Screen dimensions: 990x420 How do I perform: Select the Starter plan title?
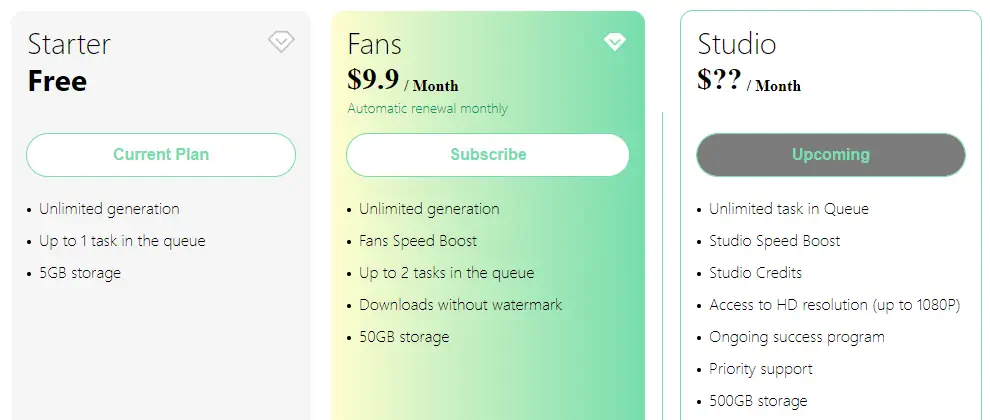point(69,44)
